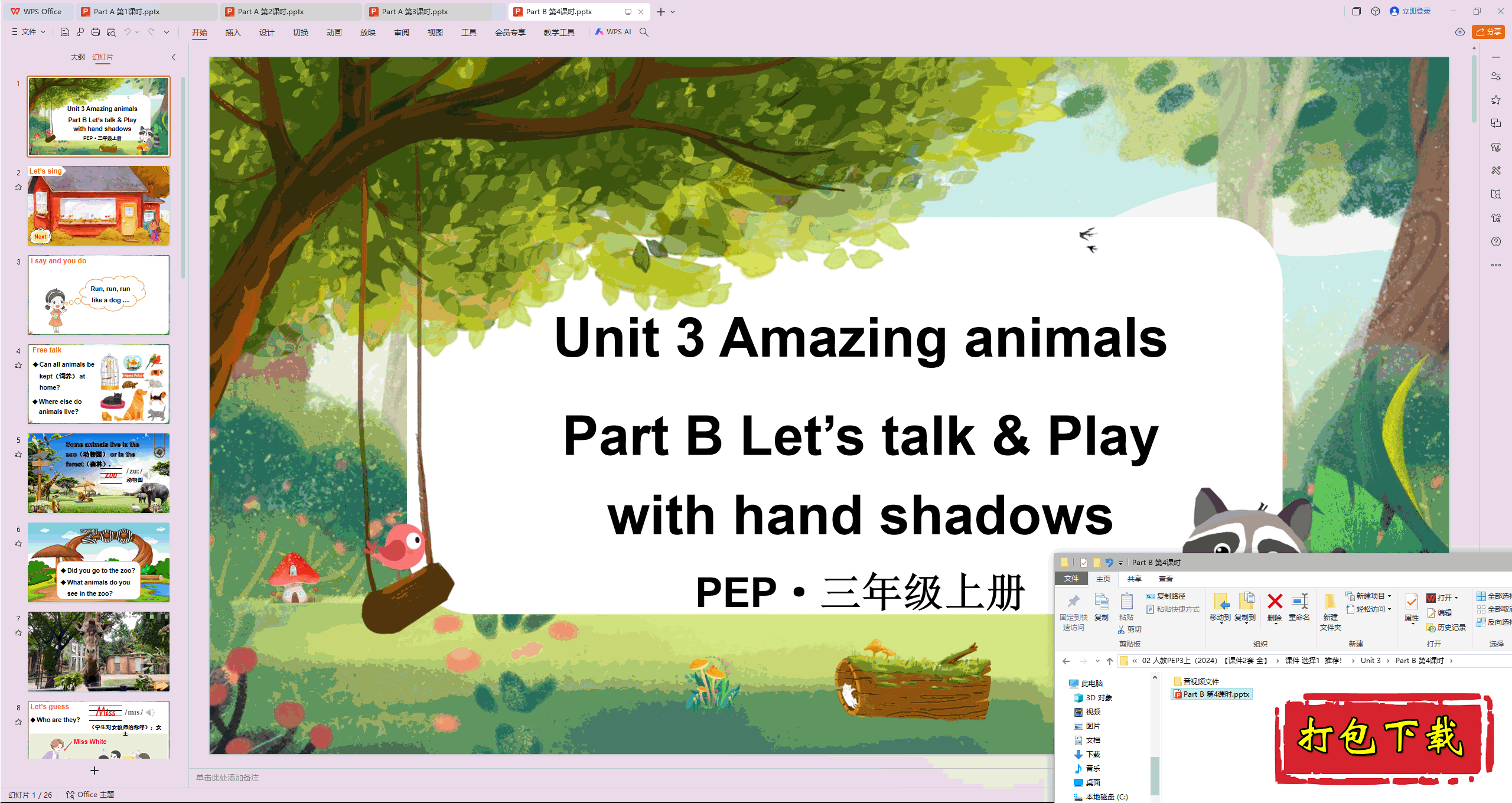Click the presentation-mode icon on Part B tab

click(628, 12)
